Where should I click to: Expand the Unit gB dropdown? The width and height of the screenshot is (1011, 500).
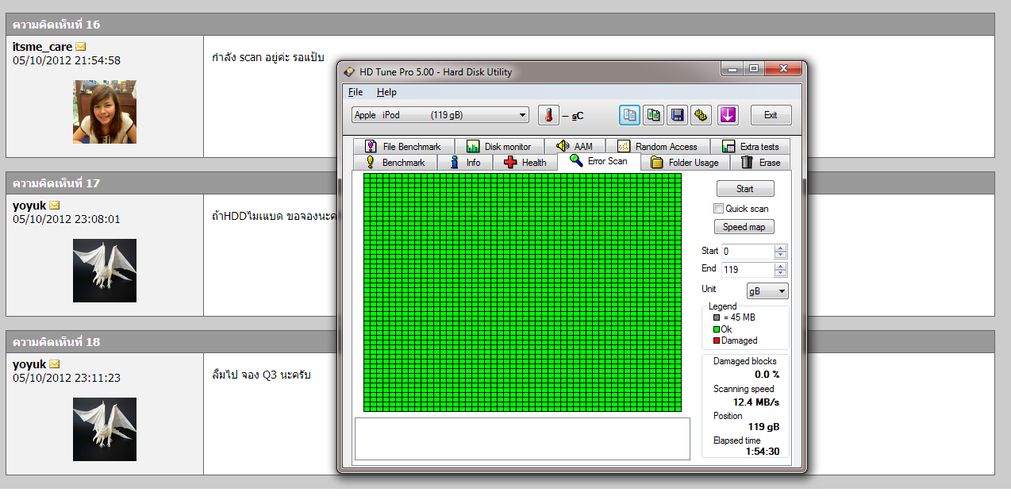click(780, 291)
